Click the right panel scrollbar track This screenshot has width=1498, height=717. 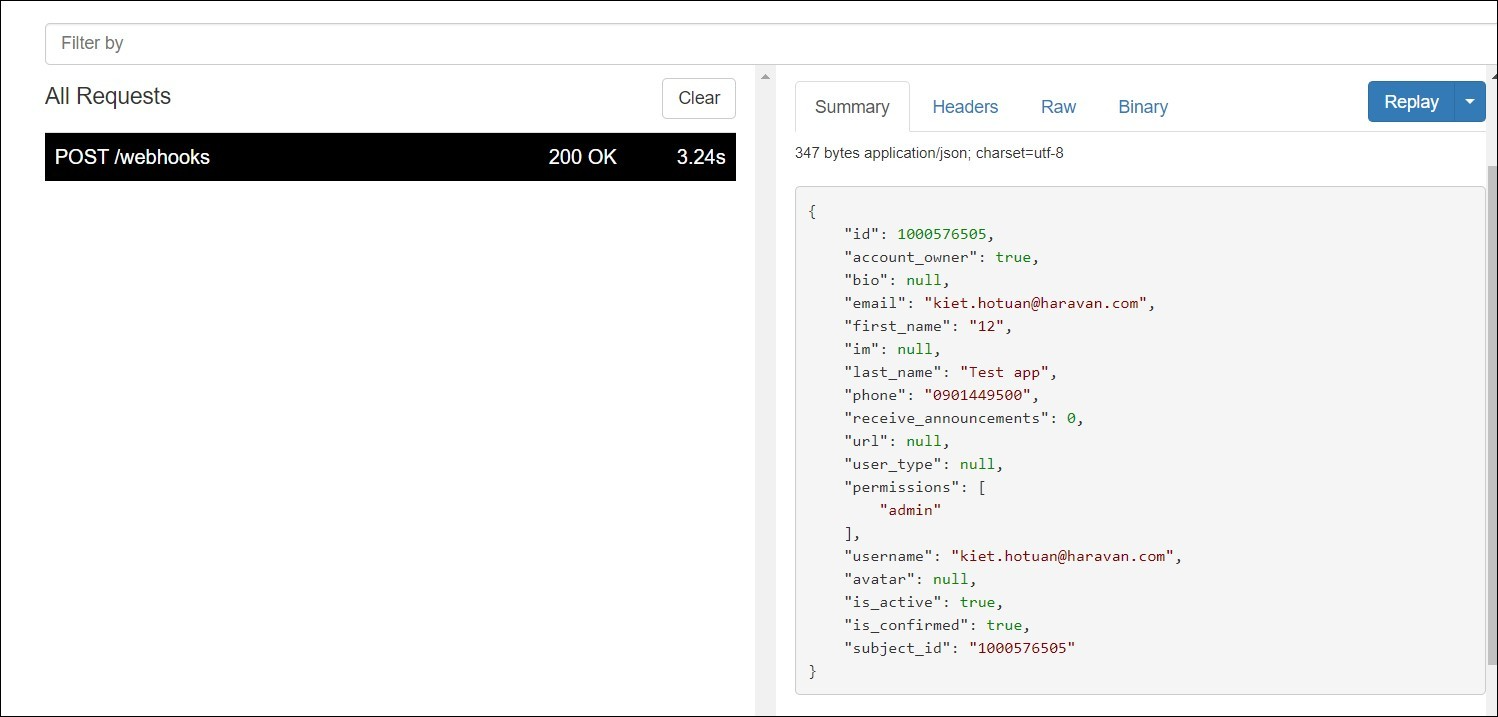[x=1491, y=400]
